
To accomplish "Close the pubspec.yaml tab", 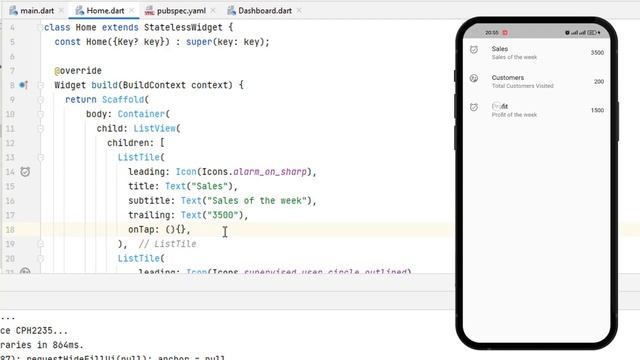I will 213,11.
